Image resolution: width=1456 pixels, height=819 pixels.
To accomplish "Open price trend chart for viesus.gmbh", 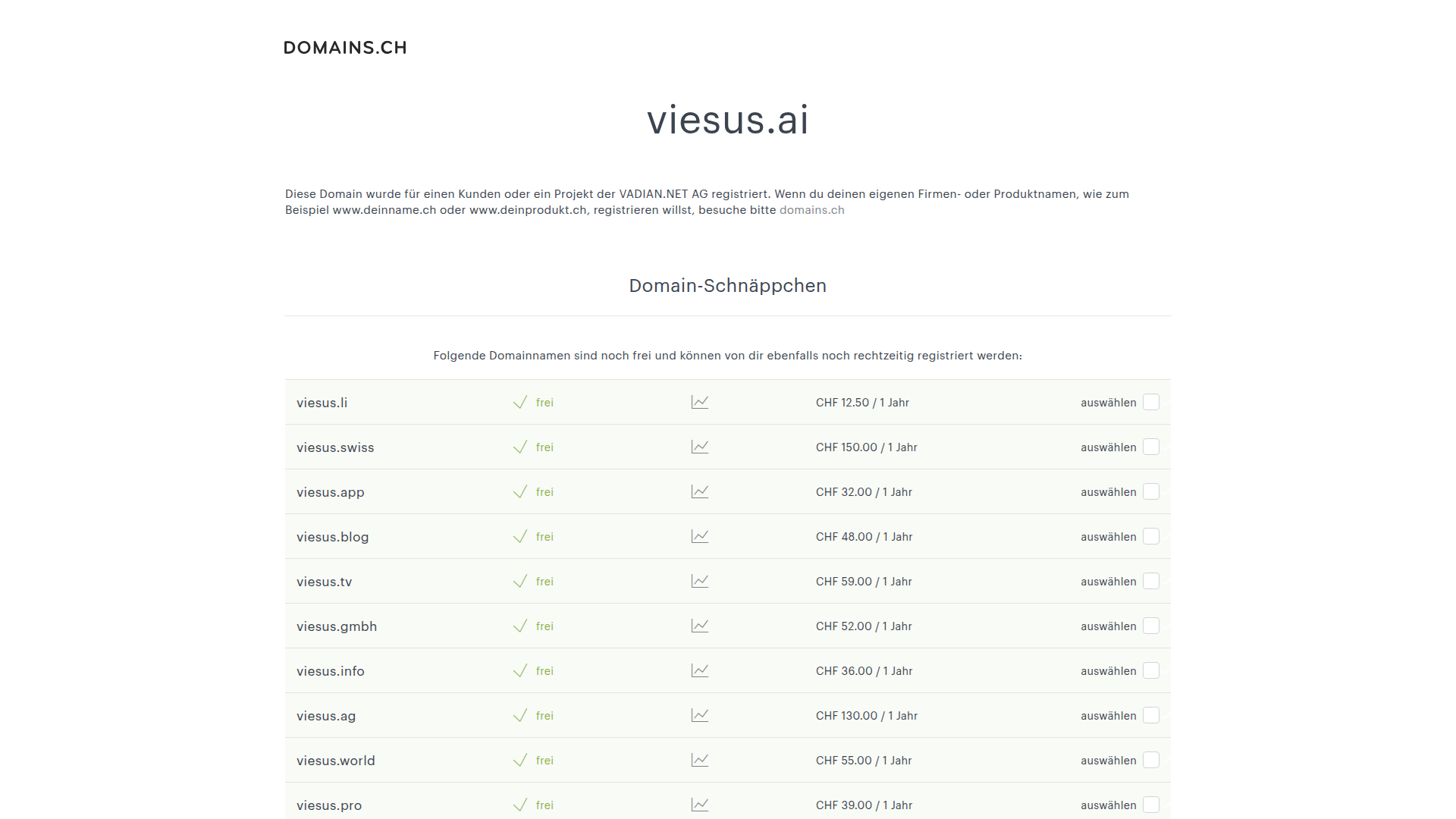I will (700, 626).
